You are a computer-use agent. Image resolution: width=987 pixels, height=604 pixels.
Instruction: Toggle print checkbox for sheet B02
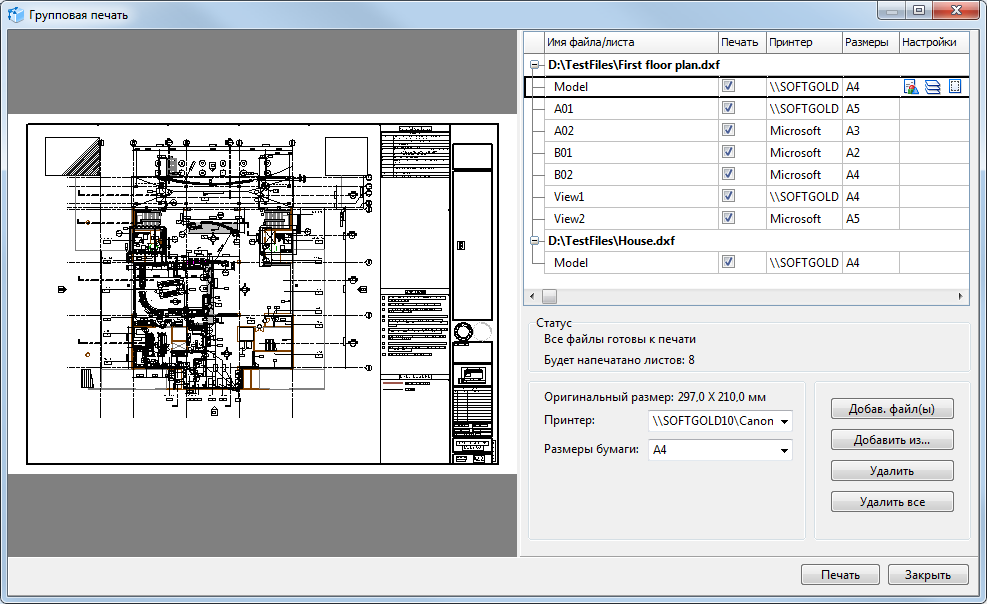729,174
